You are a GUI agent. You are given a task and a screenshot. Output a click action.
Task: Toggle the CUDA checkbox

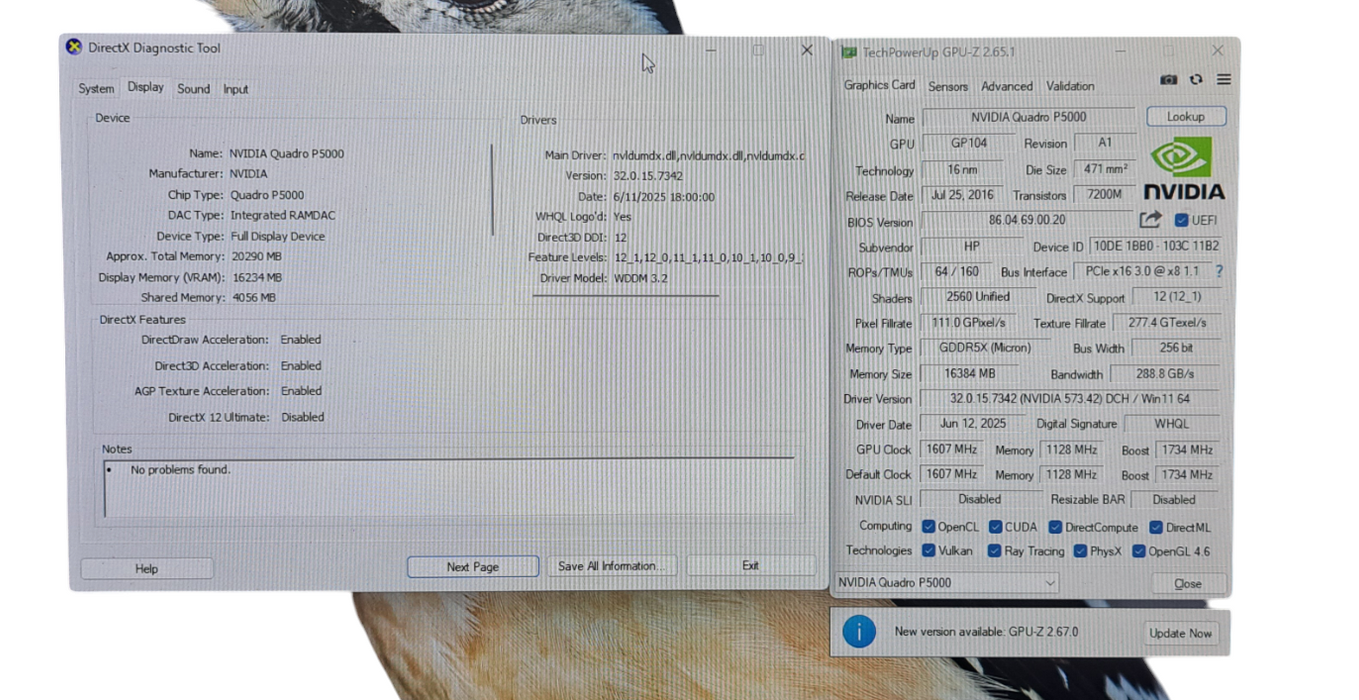coord(995,527)
